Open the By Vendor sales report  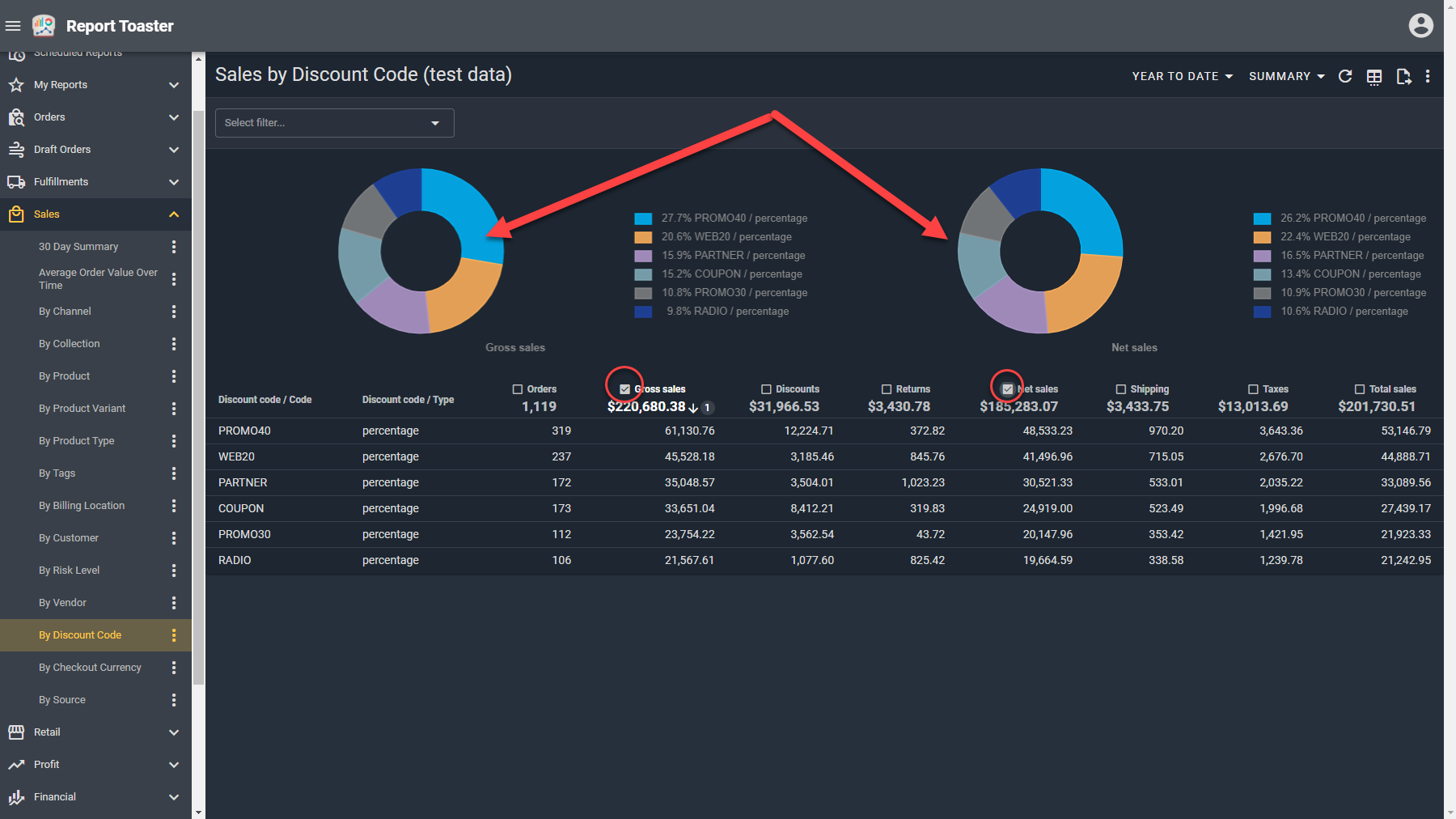(62, 603)
